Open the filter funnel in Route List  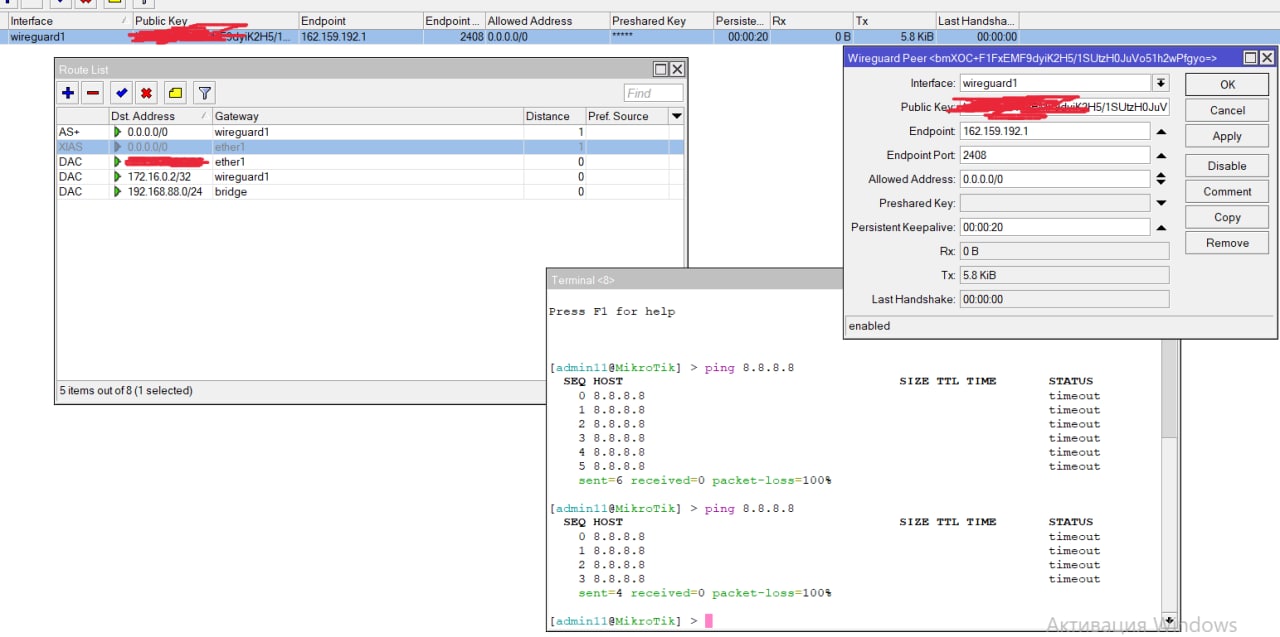(204, 93)
